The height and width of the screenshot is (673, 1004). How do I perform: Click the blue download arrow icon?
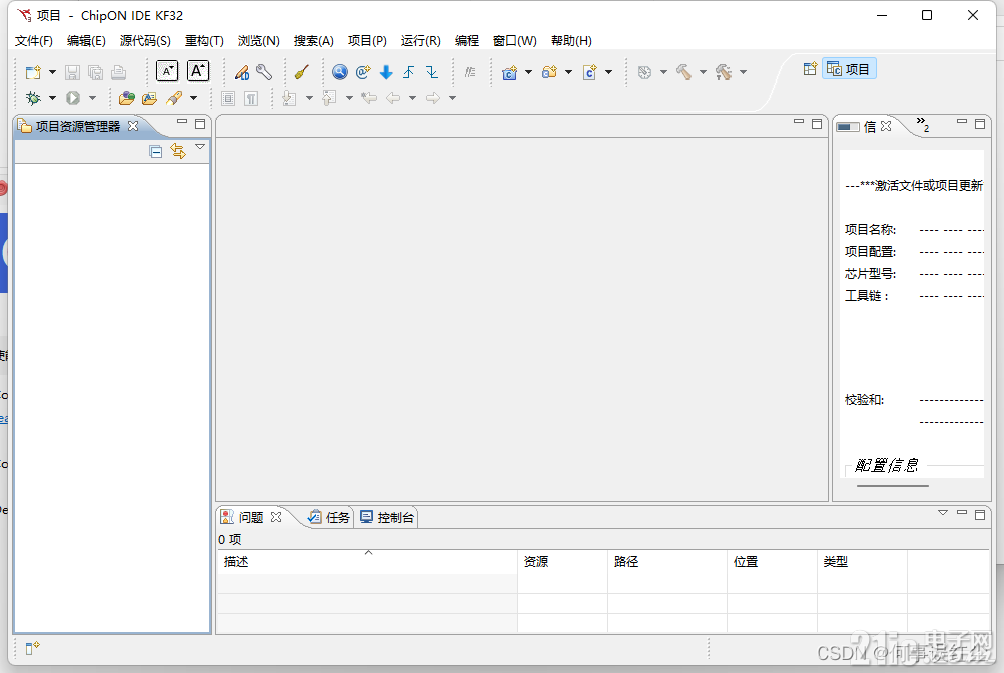click(386, 72)
